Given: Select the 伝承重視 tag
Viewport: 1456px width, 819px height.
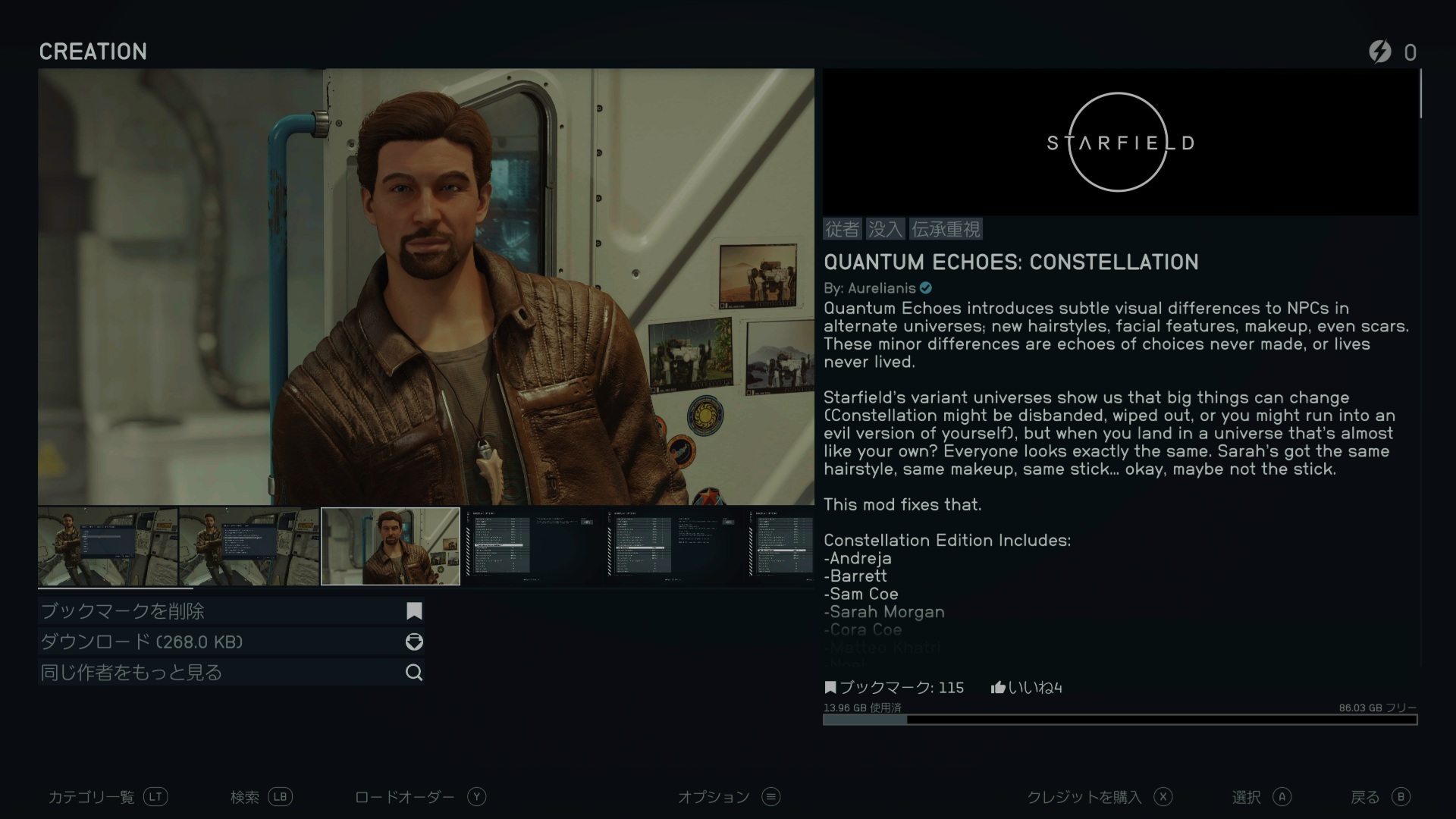Looking at the screenshot, I should pos(946,229).
